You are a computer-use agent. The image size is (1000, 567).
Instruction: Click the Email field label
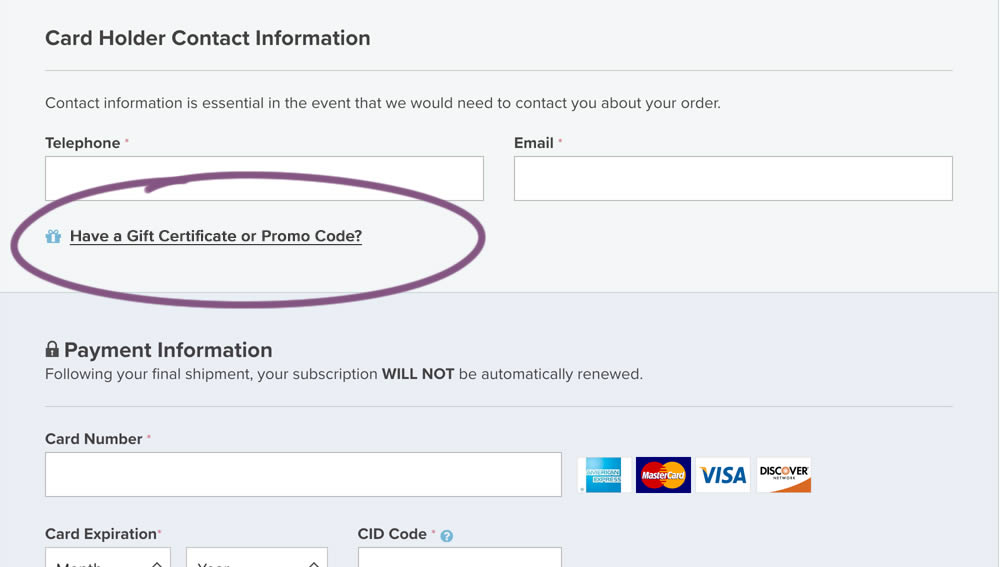pyautogui.click(x=534, y=143)
